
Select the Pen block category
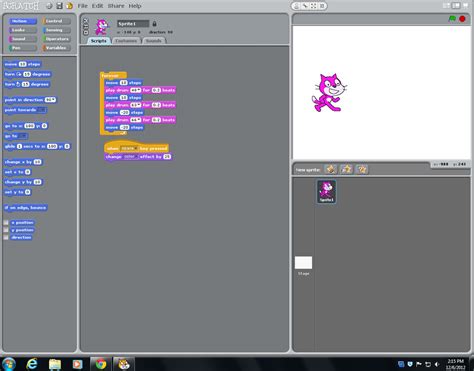click(23, 48)
